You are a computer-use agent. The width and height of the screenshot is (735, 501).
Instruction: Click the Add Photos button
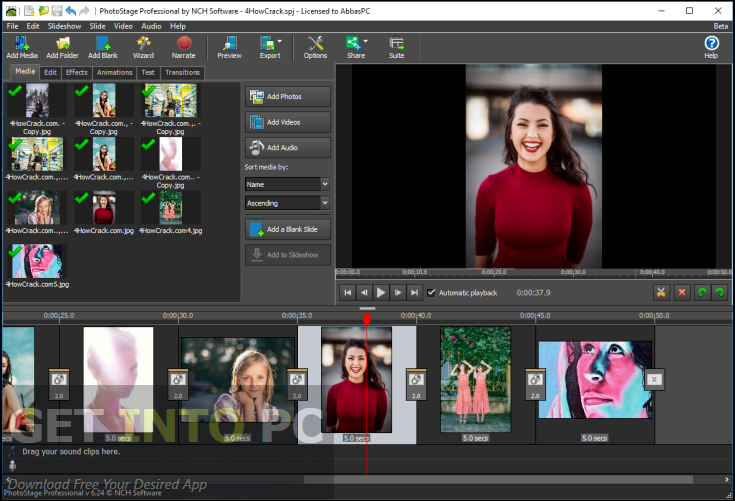[x=287, y=97]
